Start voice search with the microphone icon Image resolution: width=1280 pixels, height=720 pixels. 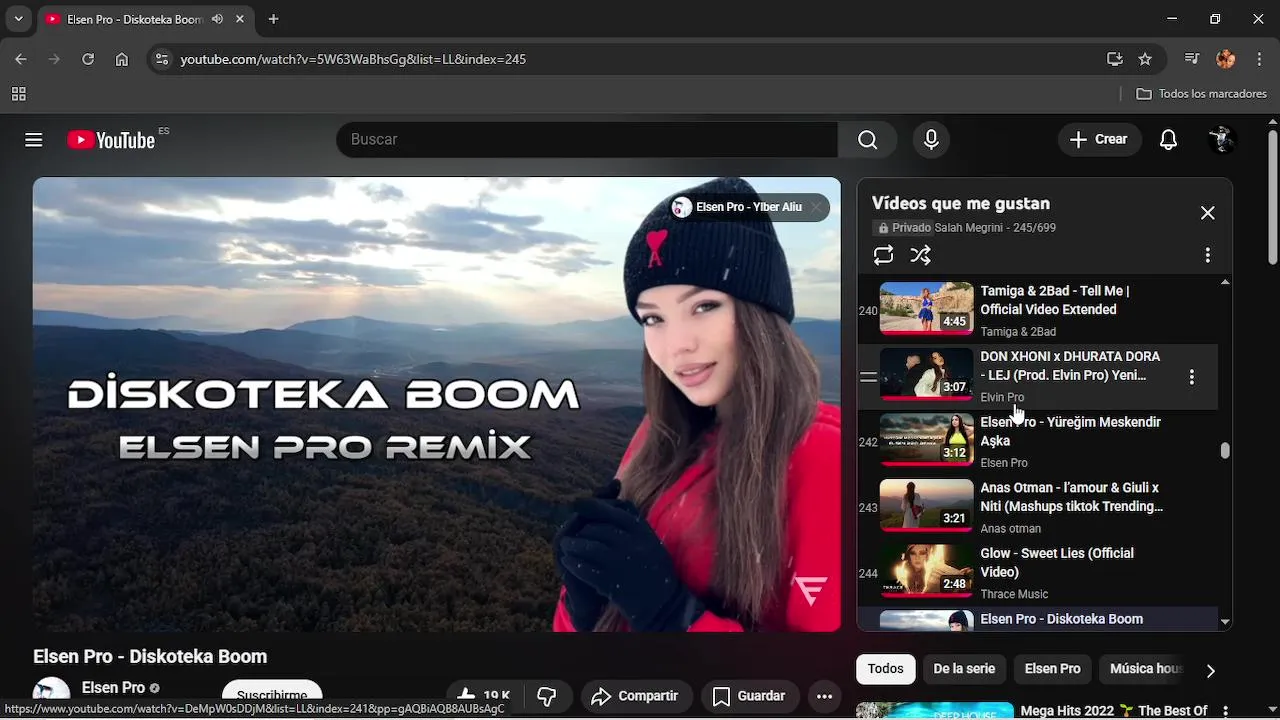coord(931,140)
